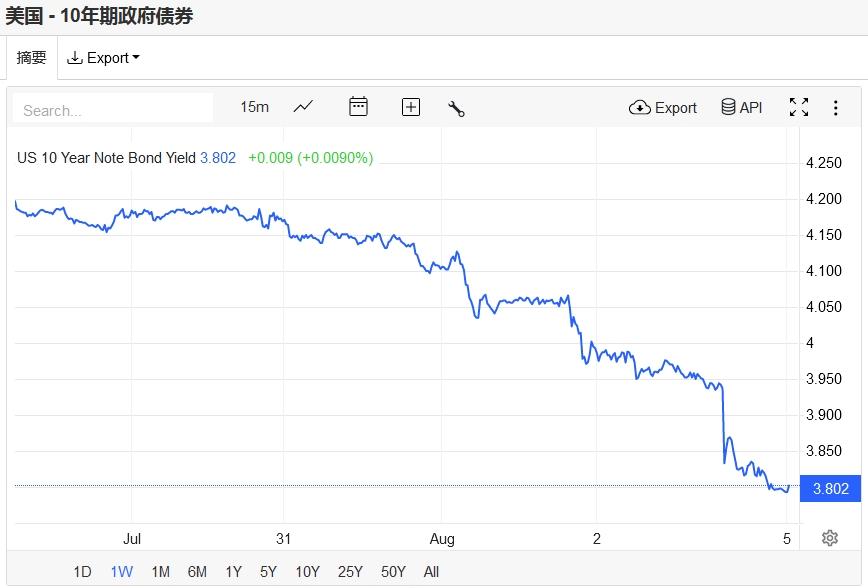Image resolution: width=868 pixels, height=588 pixels.
Task: Open chart settings gear icon
Action: point(829,538)
